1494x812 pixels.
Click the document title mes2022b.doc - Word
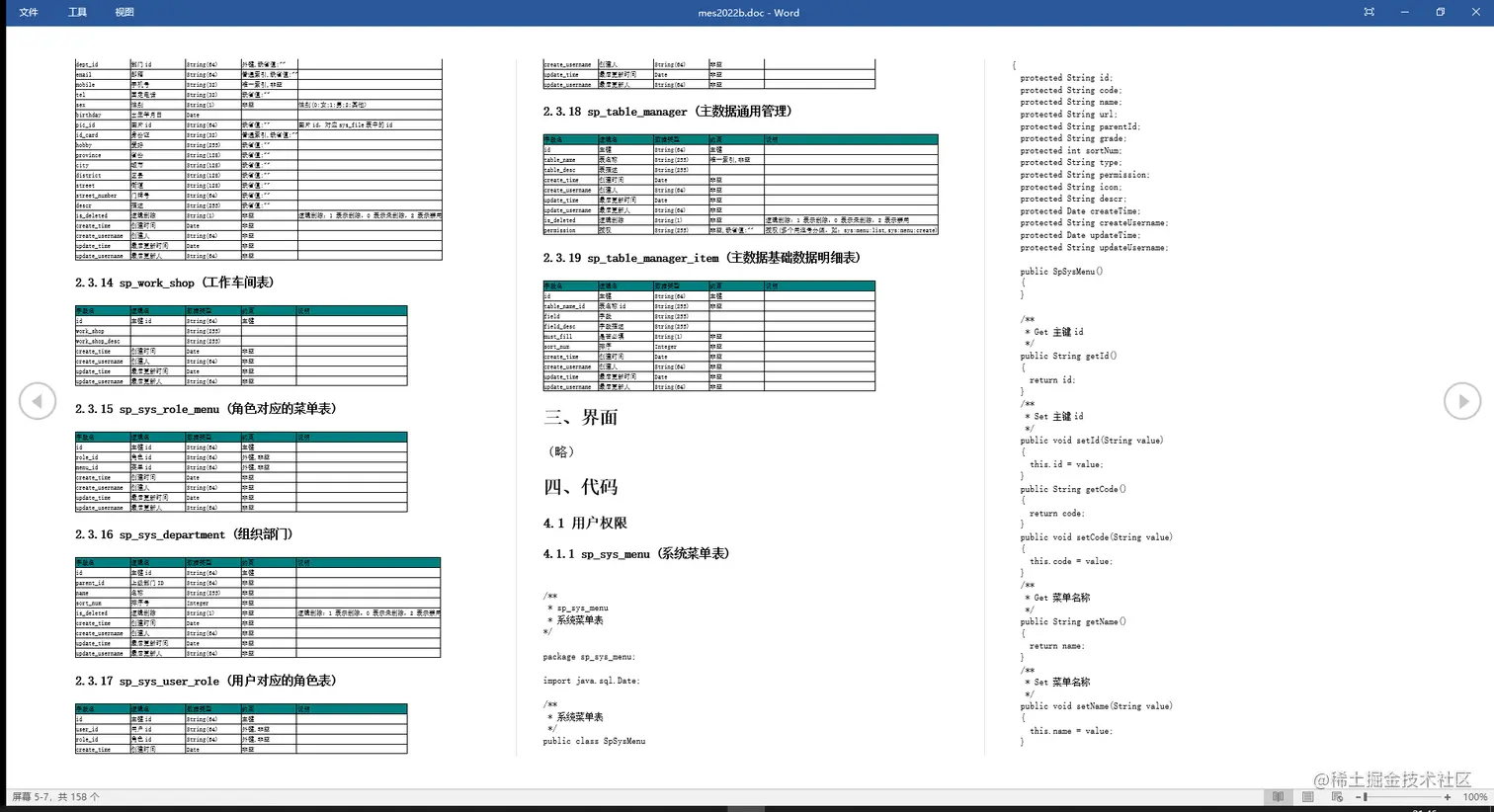[748, 13]
